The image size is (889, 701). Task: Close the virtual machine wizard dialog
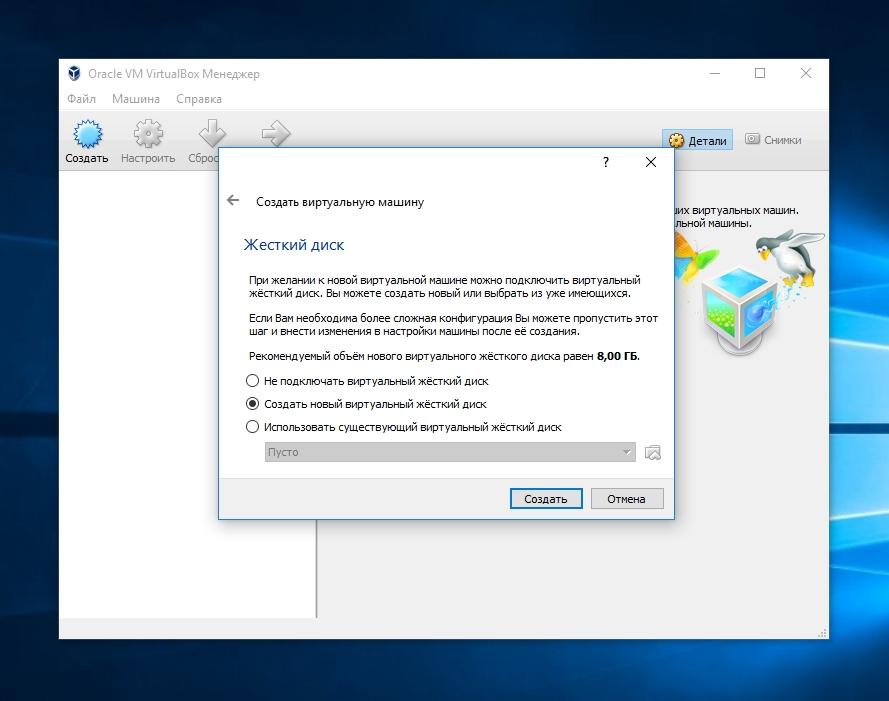coord(651,162)
